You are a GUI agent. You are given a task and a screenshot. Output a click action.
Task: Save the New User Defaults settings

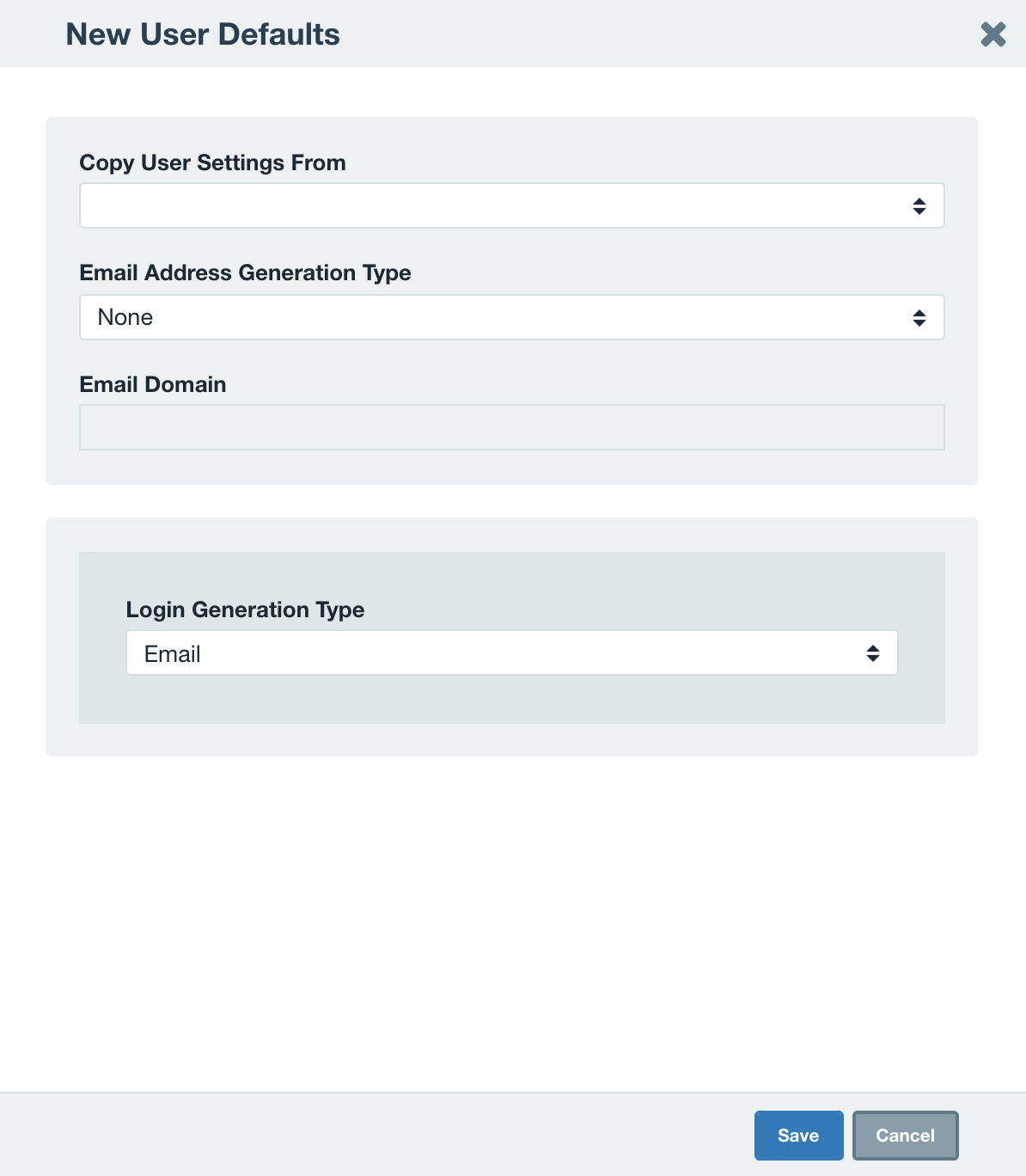798,1135
